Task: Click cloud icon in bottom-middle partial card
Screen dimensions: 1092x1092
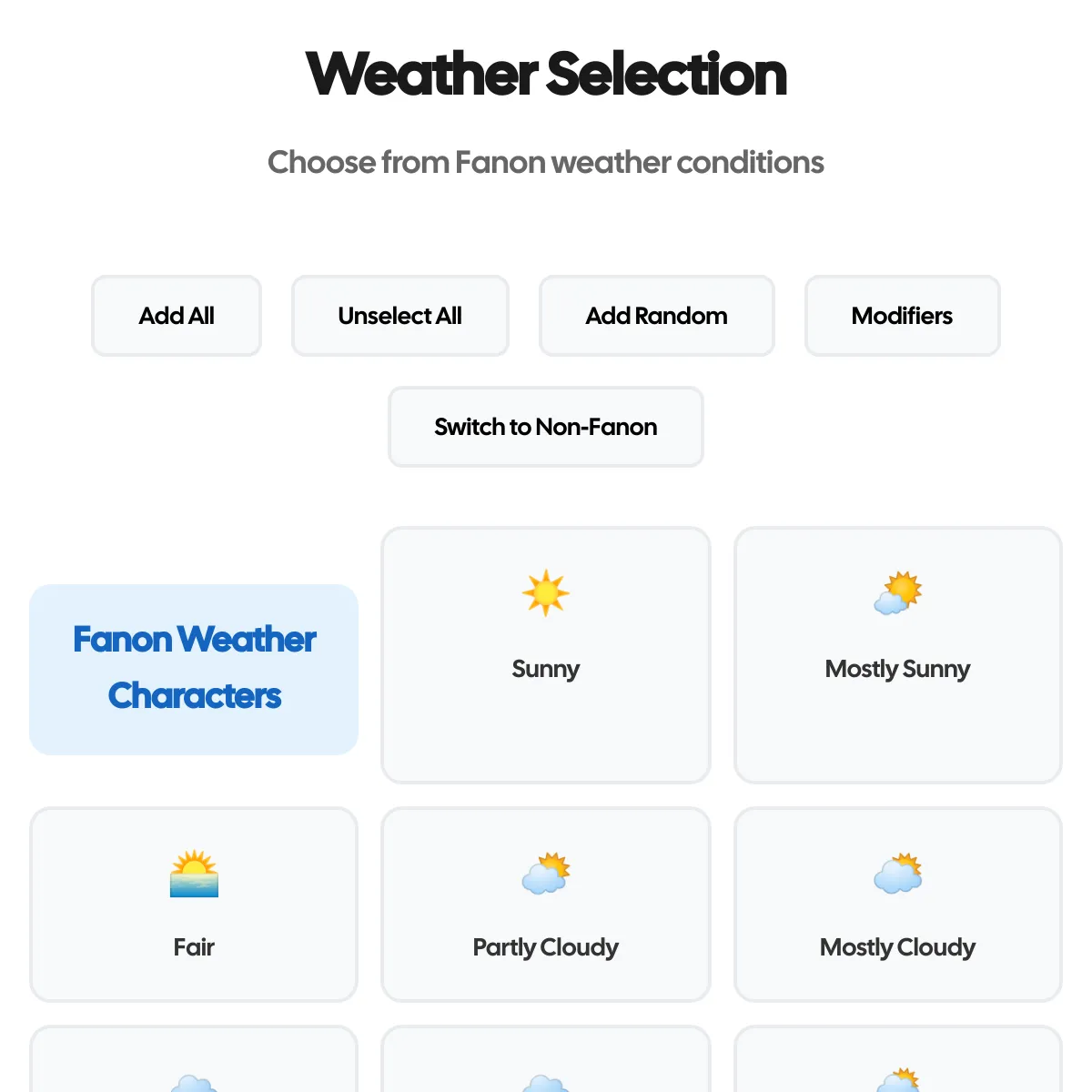Action: coord(545,1081)
